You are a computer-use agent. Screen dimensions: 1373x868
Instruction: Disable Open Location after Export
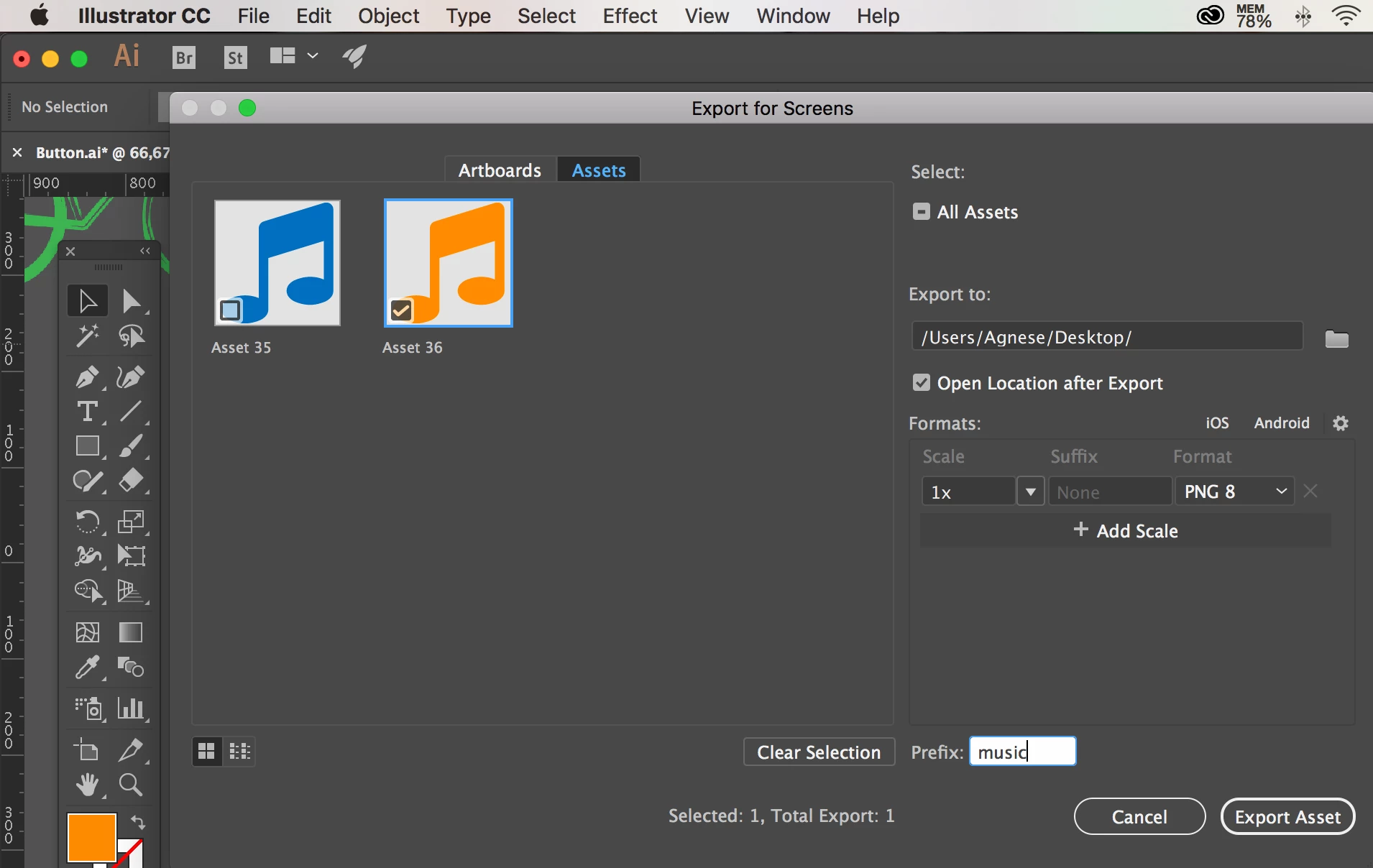[x=922, y=382]
